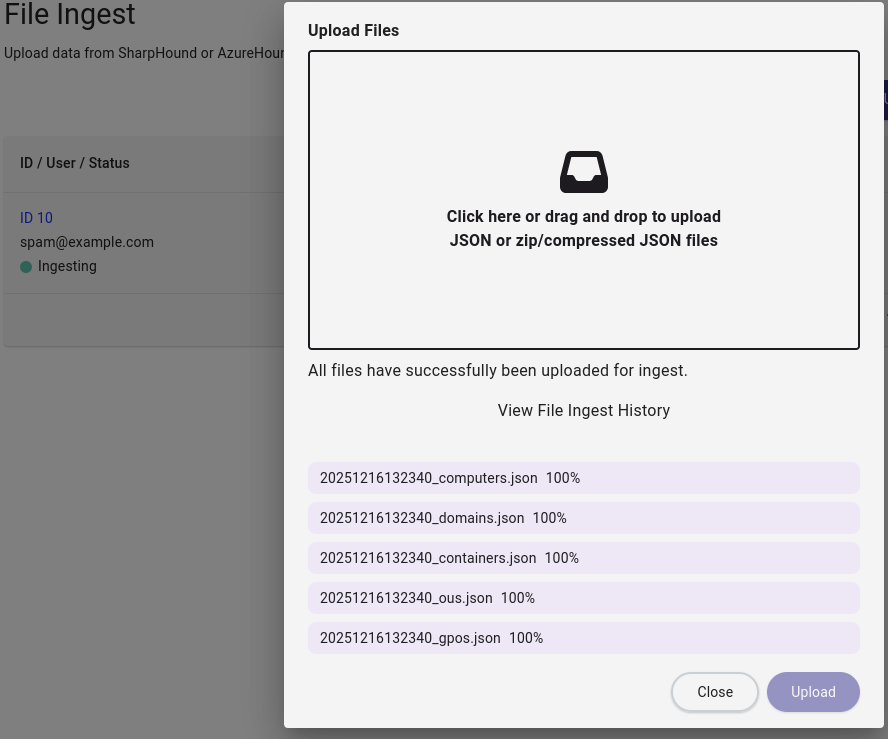The height and width of the screenshot is (739, 888).
Task: Click the 'JSON or zip/compressed JSON files' text
Action: [583, 240]
